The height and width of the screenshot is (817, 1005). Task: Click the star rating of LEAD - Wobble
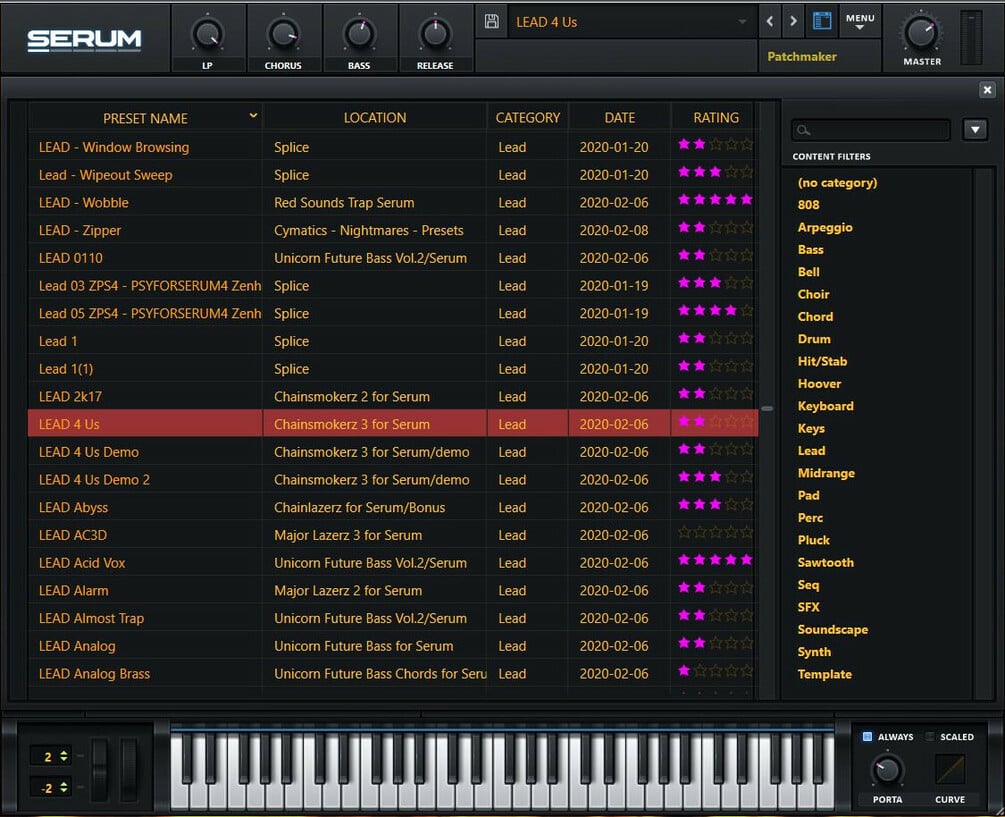(x=715, y=199)
